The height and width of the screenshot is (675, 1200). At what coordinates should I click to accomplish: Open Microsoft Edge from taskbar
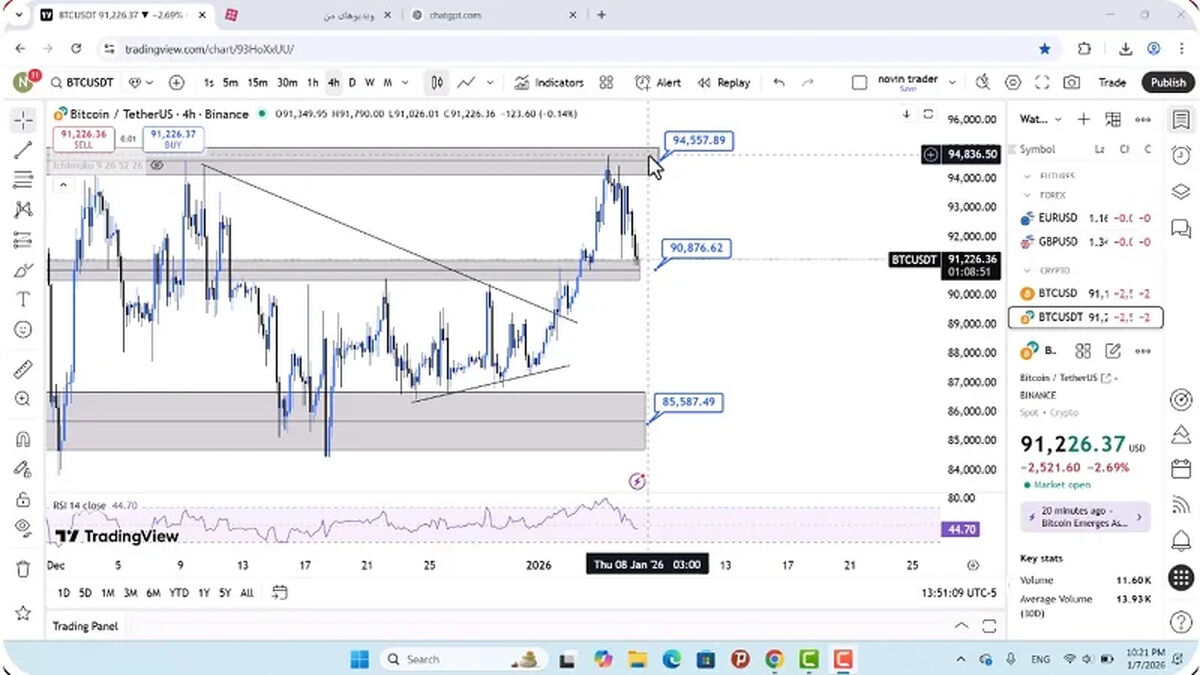[671, 659]
